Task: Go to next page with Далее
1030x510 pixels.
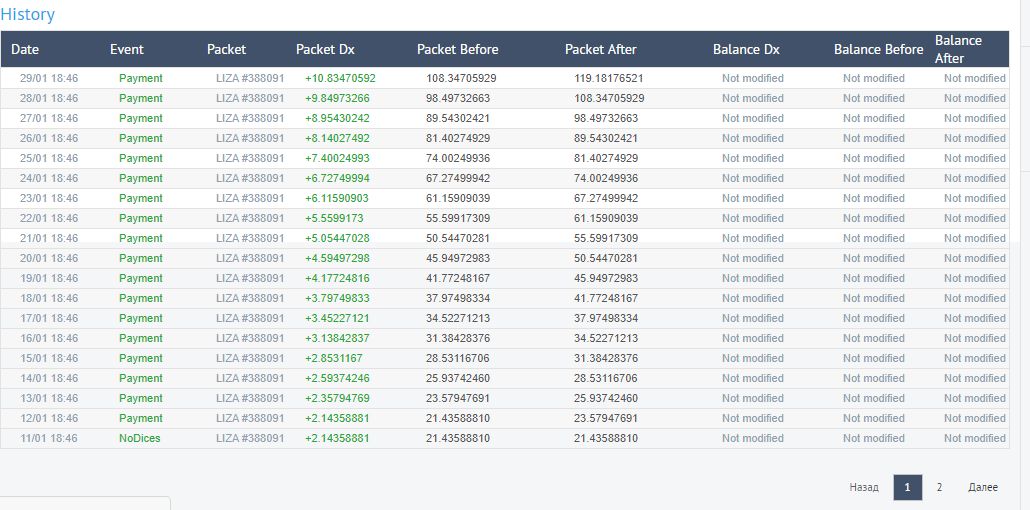Action: click(983, 487)
